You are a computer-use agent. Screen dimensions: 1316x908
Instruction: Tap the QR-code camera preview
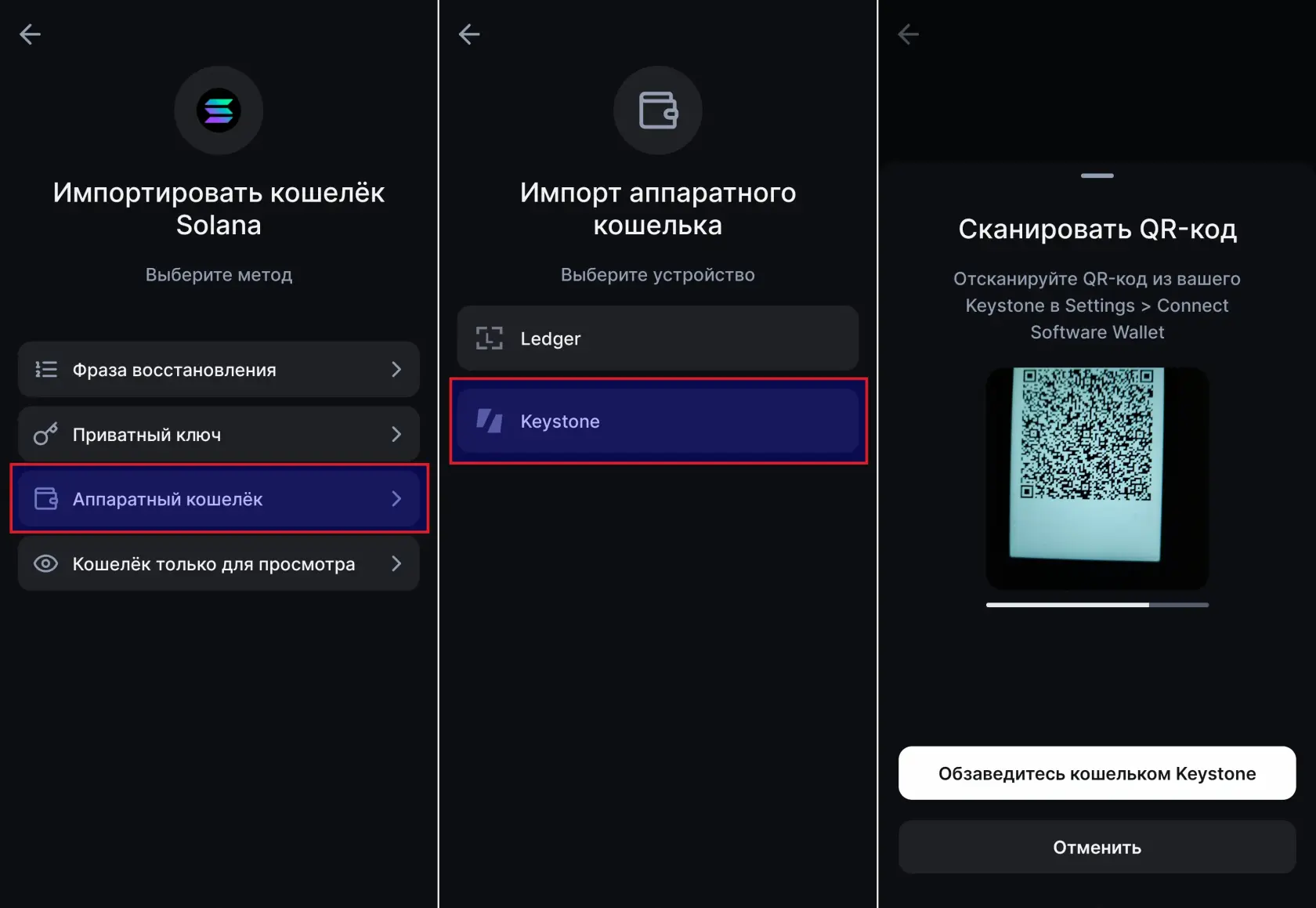(x=1097, y=478)
